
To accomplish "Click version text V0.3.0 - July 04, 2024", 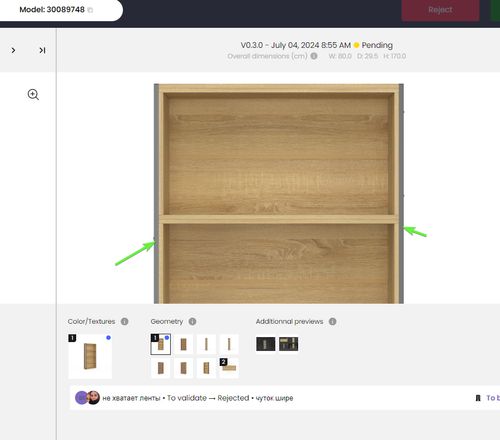I will 296,45.
